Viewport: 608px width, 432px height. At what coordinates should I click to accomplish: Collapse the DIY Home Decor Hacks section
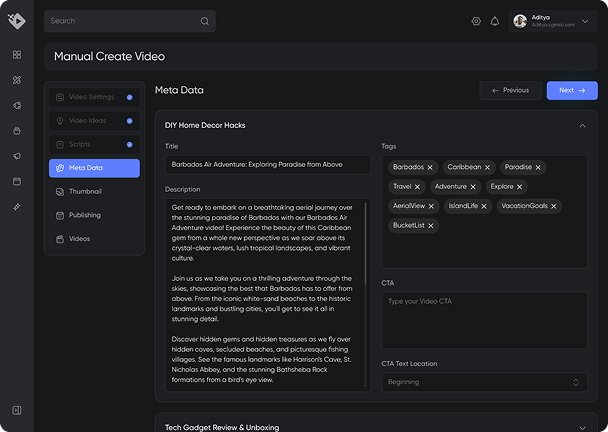[582, 126]
